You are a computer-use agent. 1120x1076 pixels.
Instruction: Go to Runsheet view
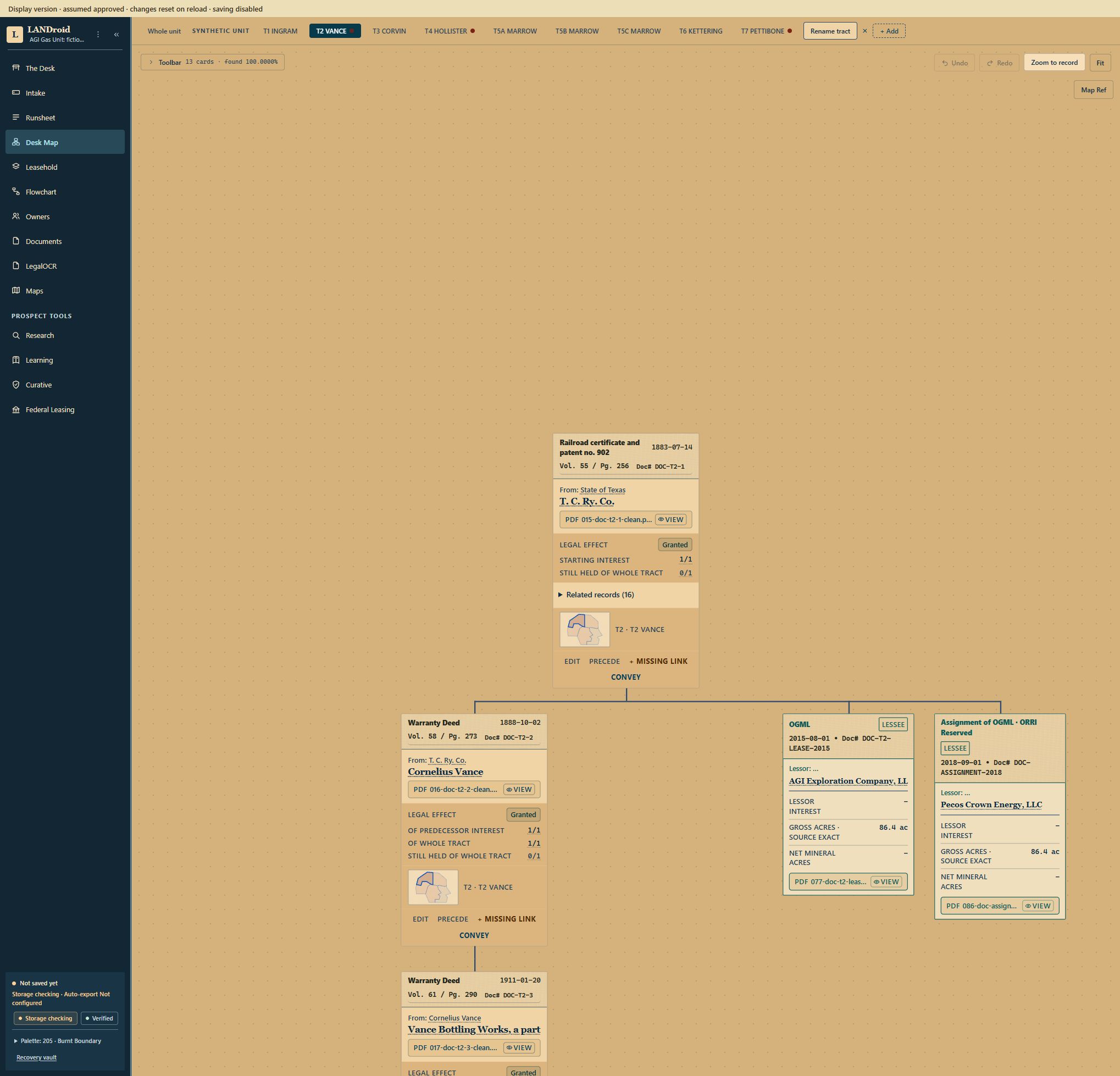[x=64, y=118]
